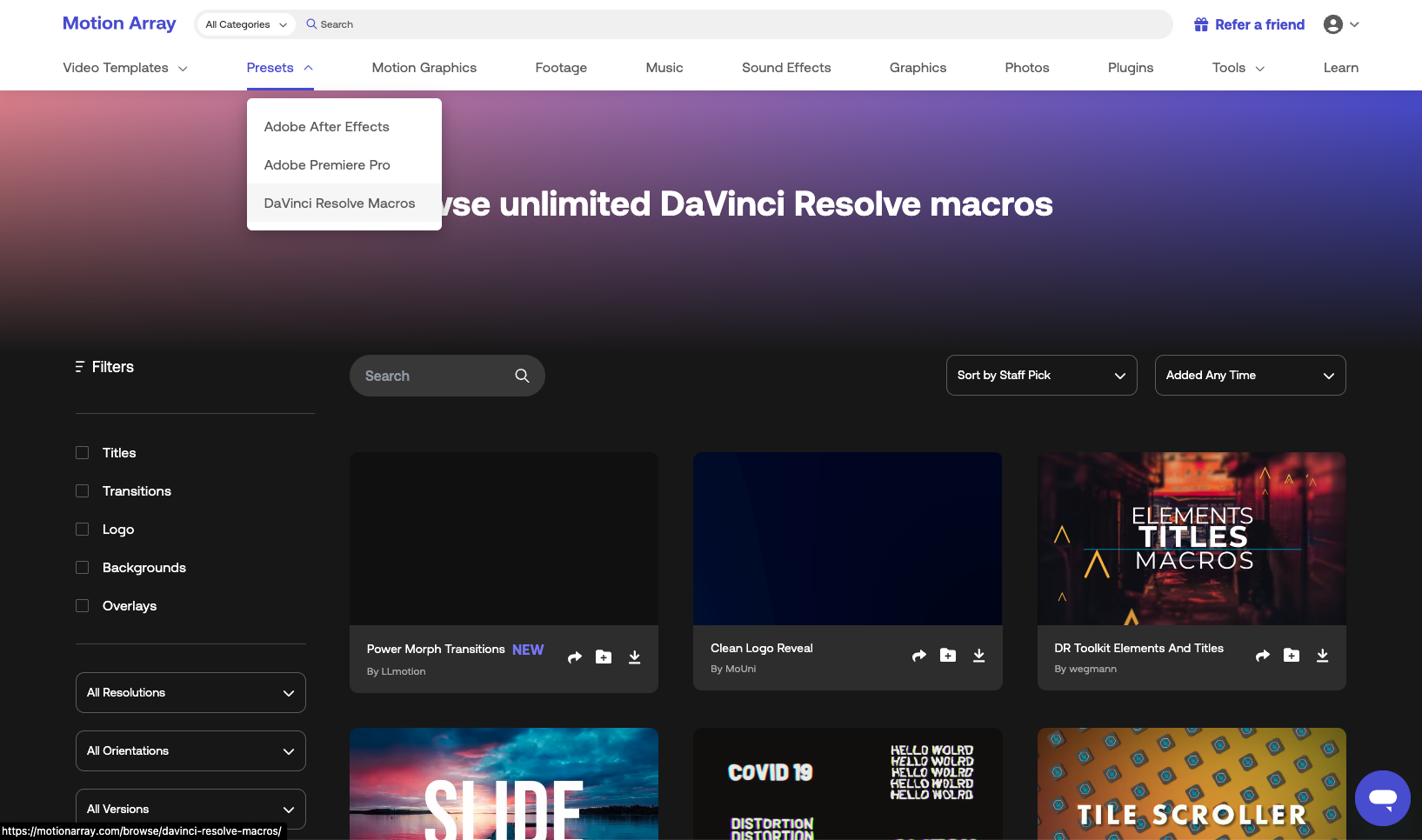The width and height of the screenshot is (1422, 840).
Task: Open the Plugins page
Action: coord(1131,68)
